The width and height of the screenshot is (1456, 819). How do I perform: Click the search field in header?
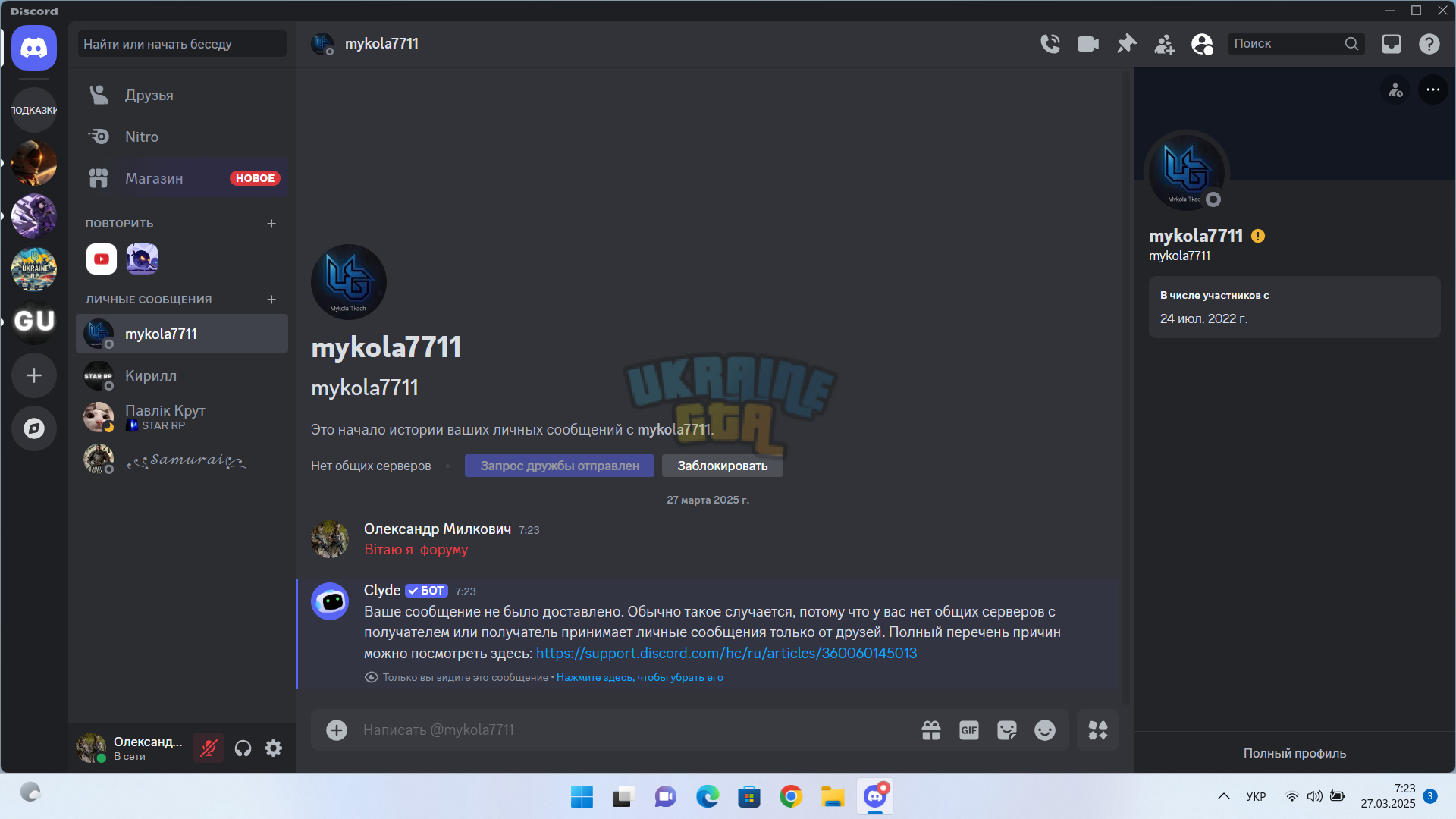pos(1296,44)
